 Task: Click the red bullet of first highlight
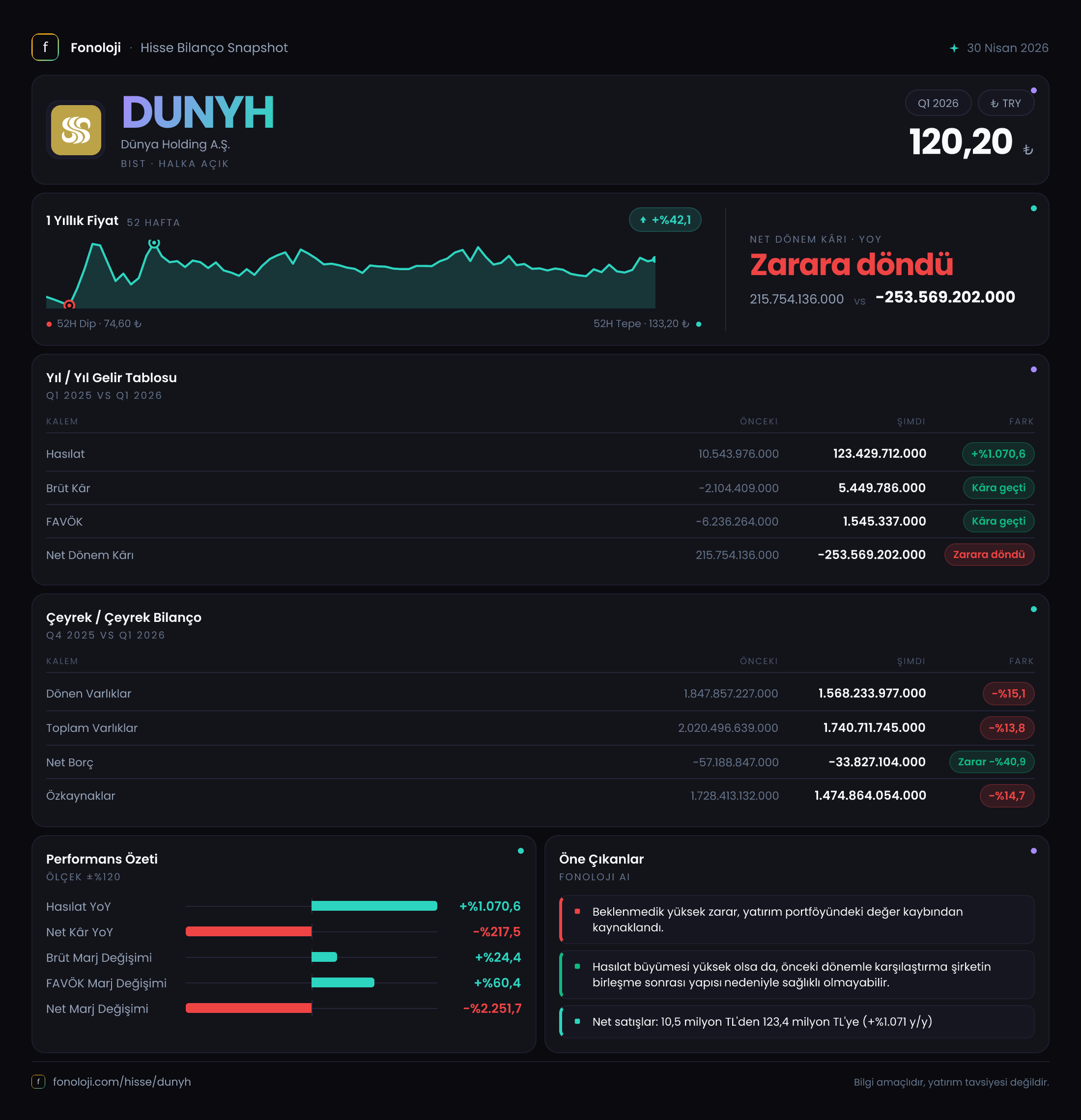click(x=577, y=911)
